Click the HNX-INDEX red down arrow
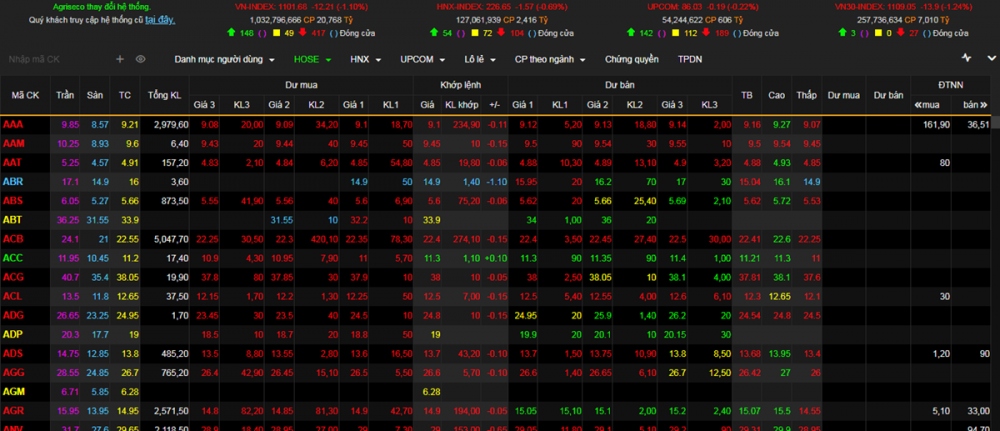 click(x=501, y=33)
